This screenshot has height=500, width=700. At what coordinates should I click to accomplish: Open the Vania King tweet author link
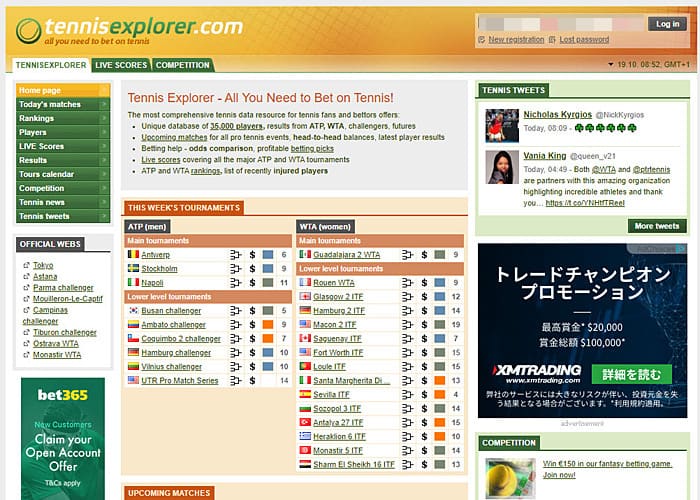545,156
